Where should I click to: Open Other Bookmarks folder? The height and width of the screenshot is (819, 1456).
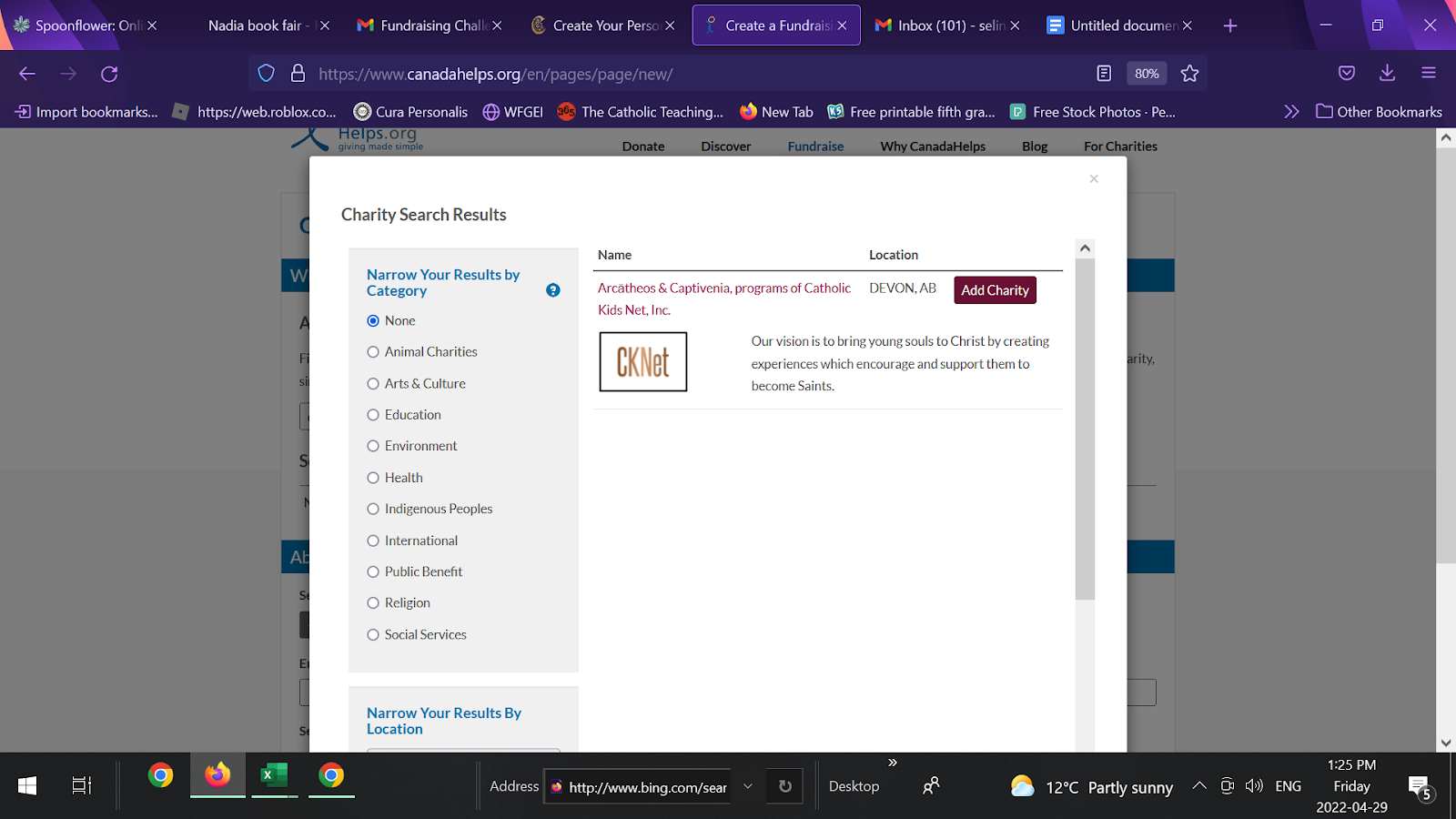click(x=1379, y=112)
